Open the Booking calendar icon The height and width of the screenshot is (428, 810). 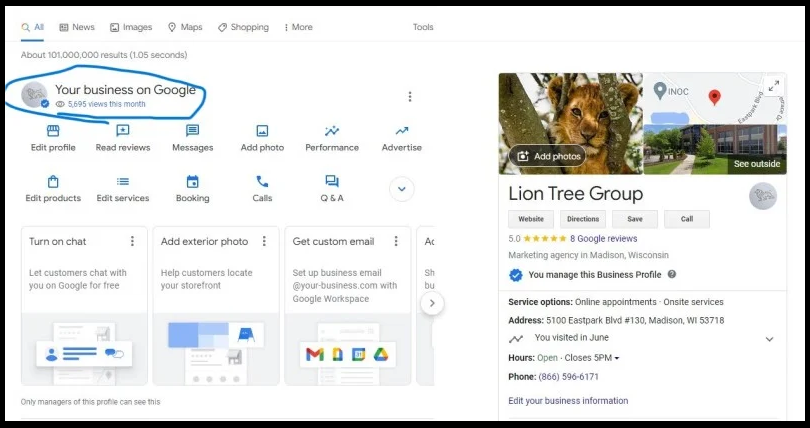click(x=192, y=182)
